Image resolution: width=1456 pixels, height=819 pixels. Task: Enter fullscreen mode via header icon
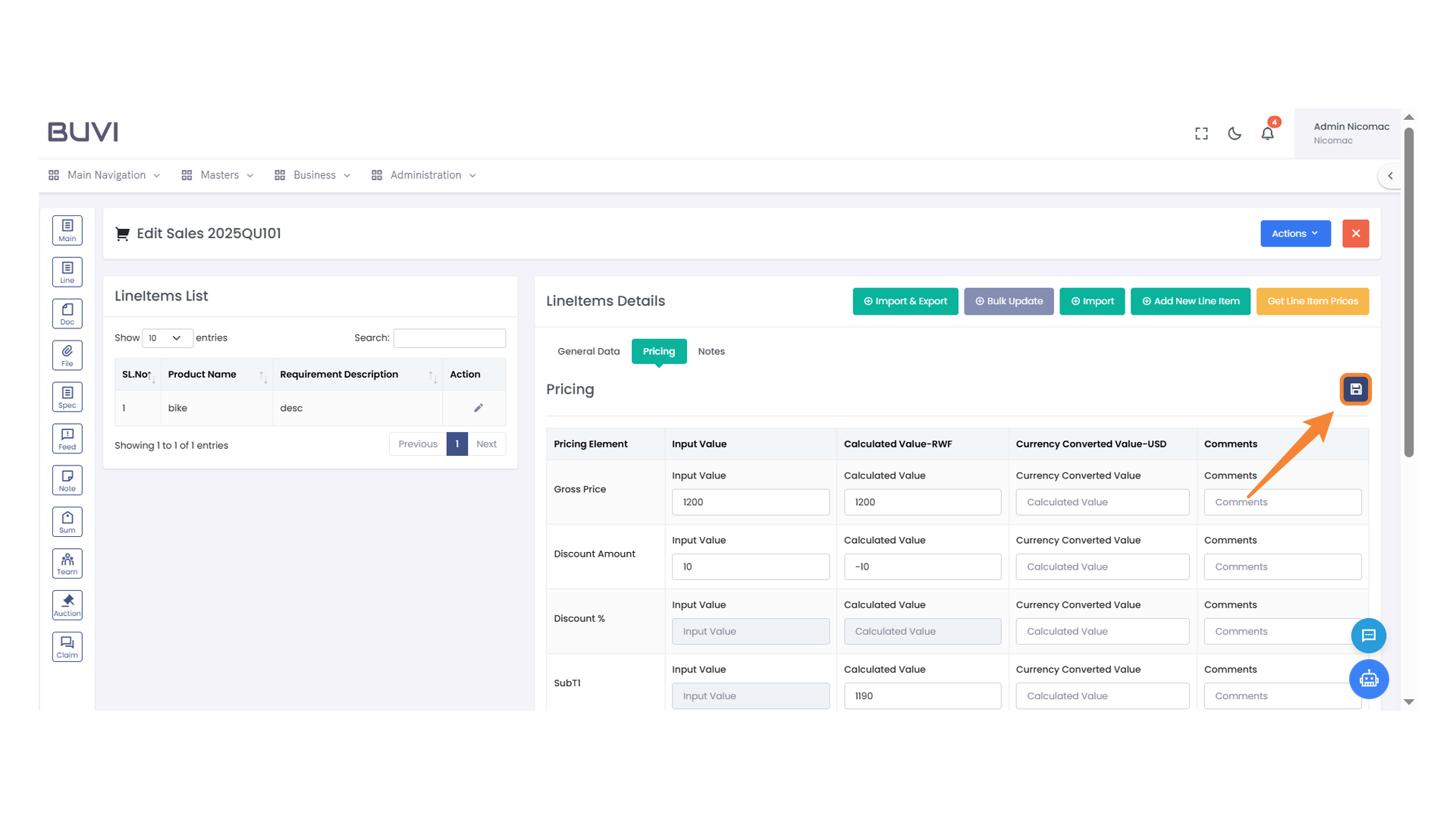click(x=1201, y=133)
